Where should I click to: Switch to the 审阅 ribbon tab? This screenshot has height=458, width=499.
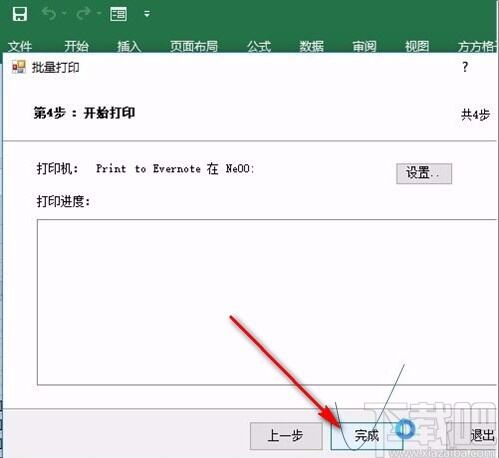coord(365,46)
